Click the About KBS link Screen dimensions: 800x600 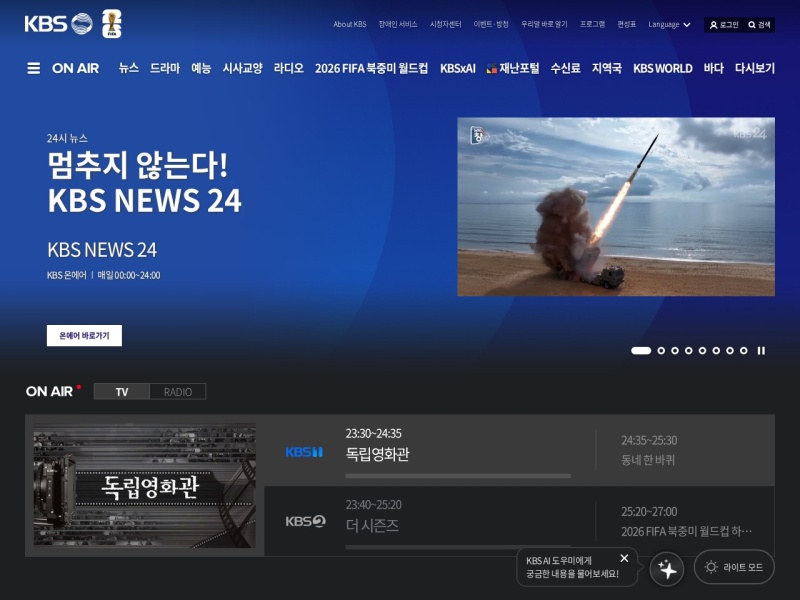click(350, 24)
